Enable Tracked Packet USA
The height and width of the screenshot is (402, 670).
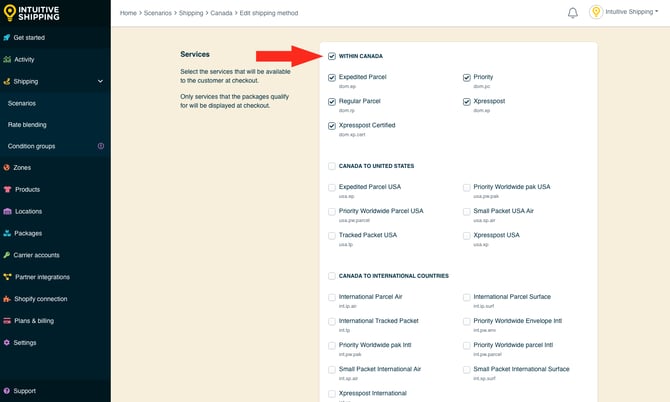tap(332, 236)
